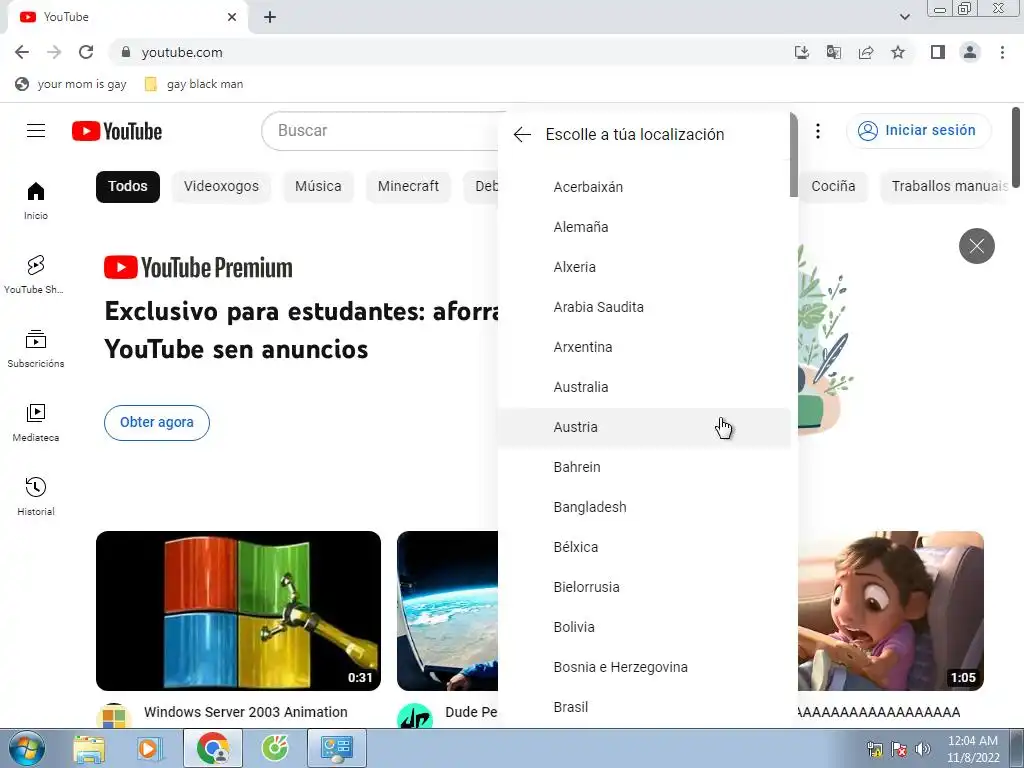
Task: Click the Chrome taskbar icon
Action: click(213, 748)
